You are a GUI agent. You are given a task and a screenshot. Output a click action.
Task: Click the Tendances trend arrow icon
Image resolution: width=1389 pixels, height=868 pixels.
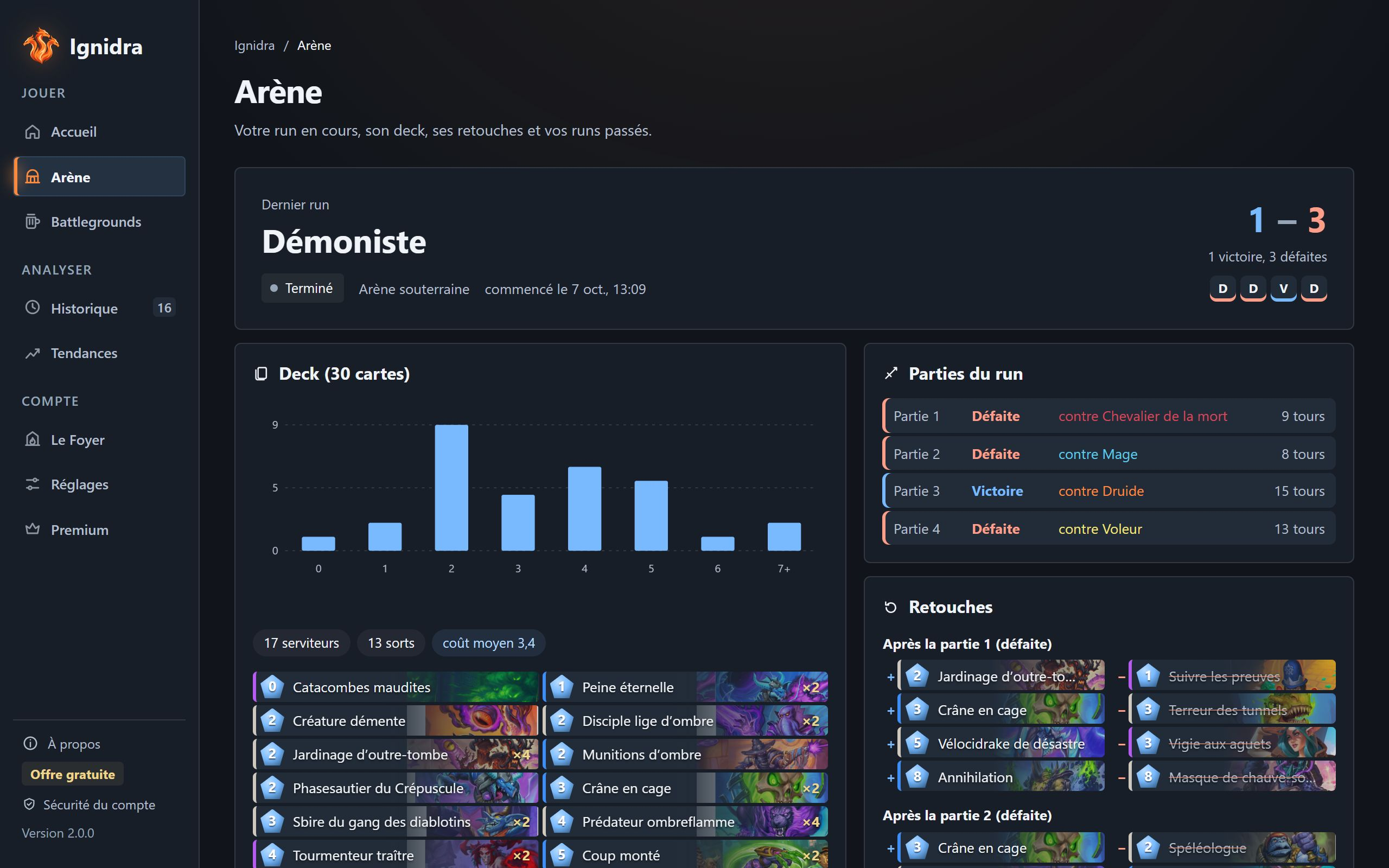[33, 353]
